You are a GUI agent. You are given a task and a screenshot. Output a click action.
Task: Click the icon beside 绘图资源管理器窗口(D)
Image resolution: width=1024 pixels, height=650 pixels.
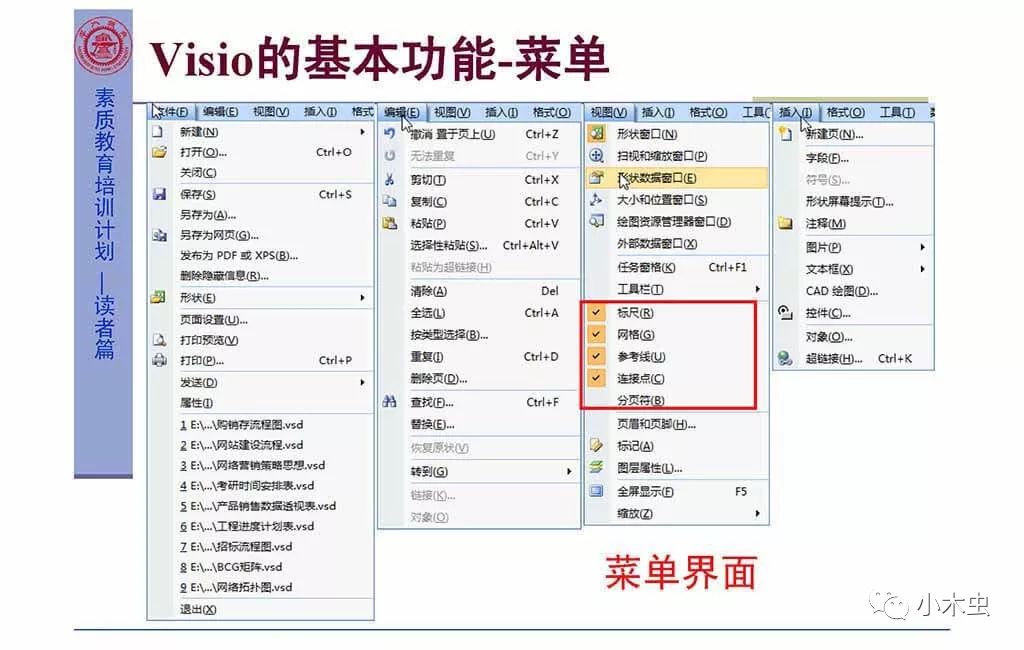[596, 221]
